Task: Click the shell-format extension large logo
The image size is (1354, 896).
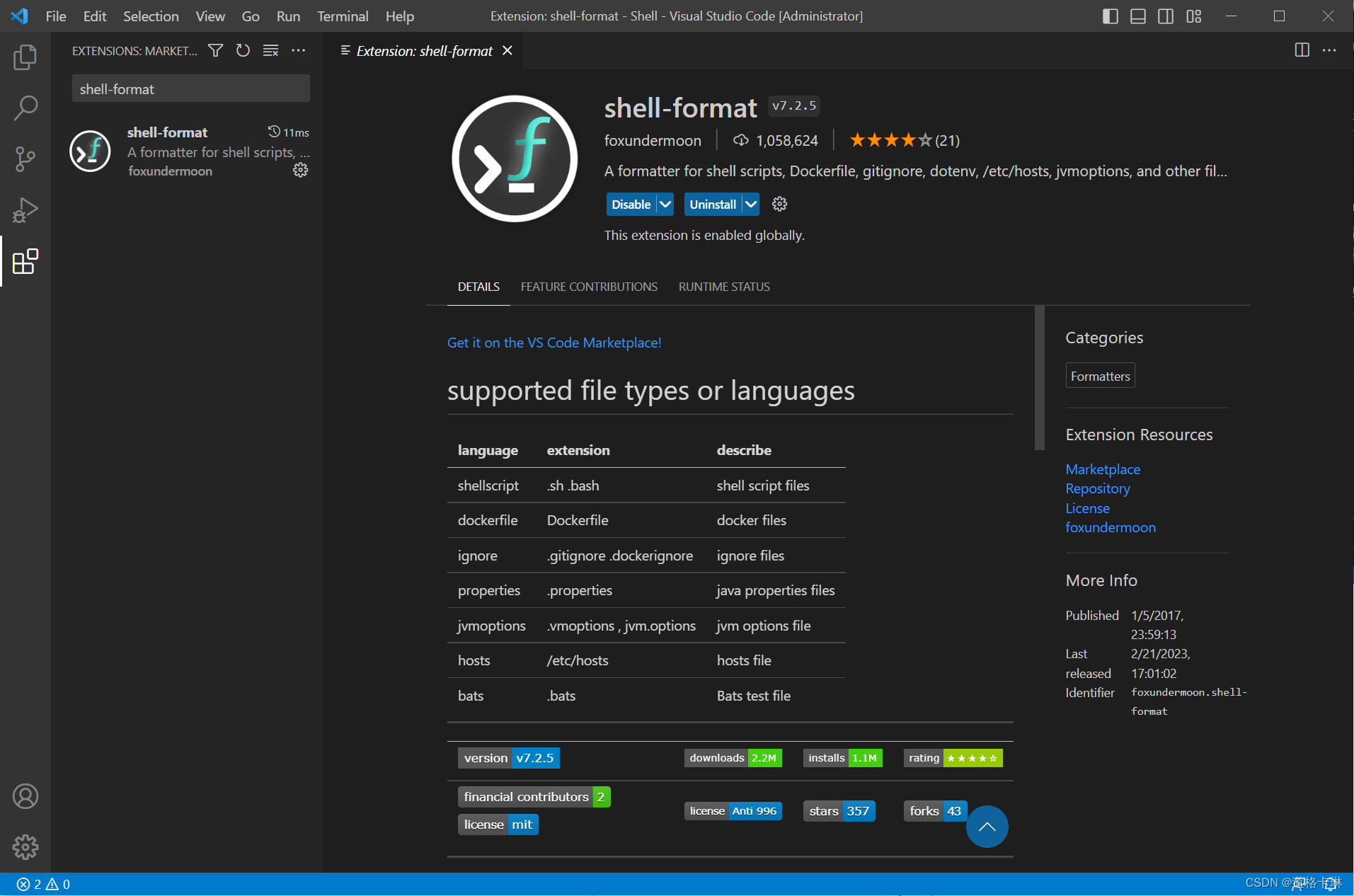Action: (x=515, y=159)
